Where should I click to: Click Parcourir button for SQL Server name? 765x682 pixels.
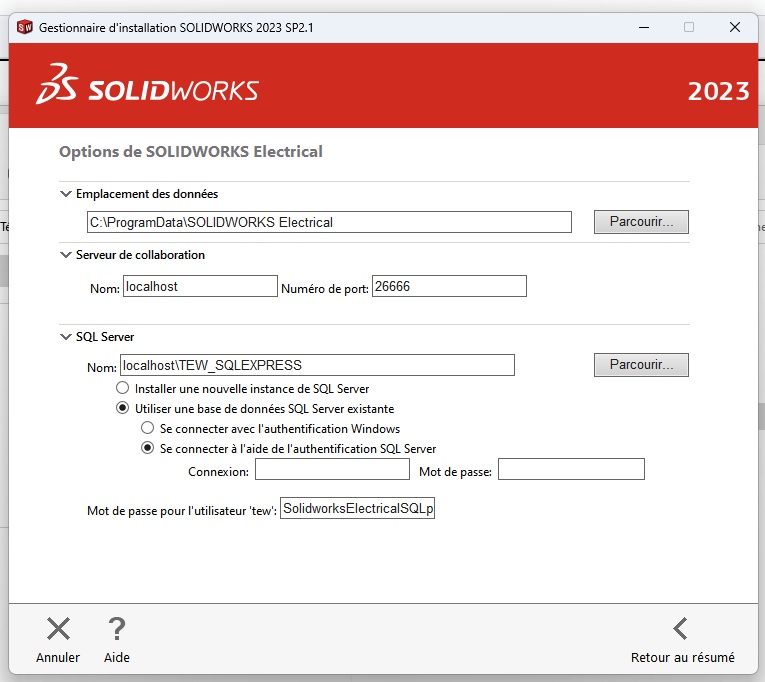[641, 365]
